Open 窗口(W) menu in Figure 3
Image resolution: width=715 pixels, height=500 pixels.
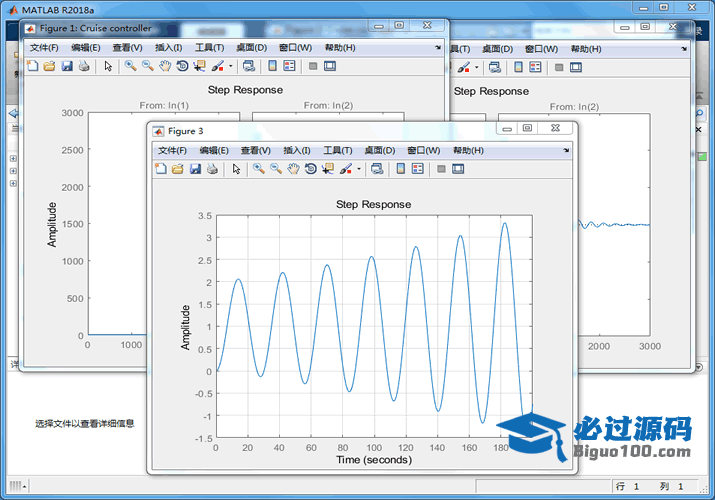(424, 150)
